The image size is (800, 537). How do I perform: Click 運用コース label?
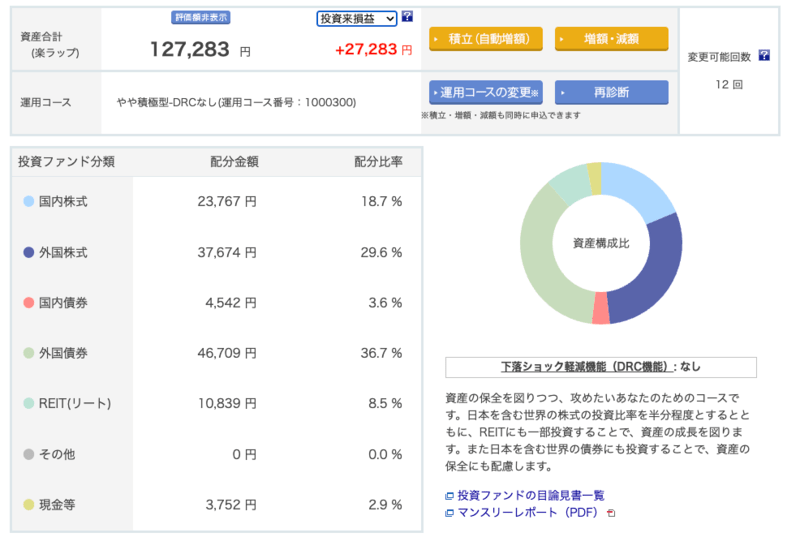pos(45,103)
